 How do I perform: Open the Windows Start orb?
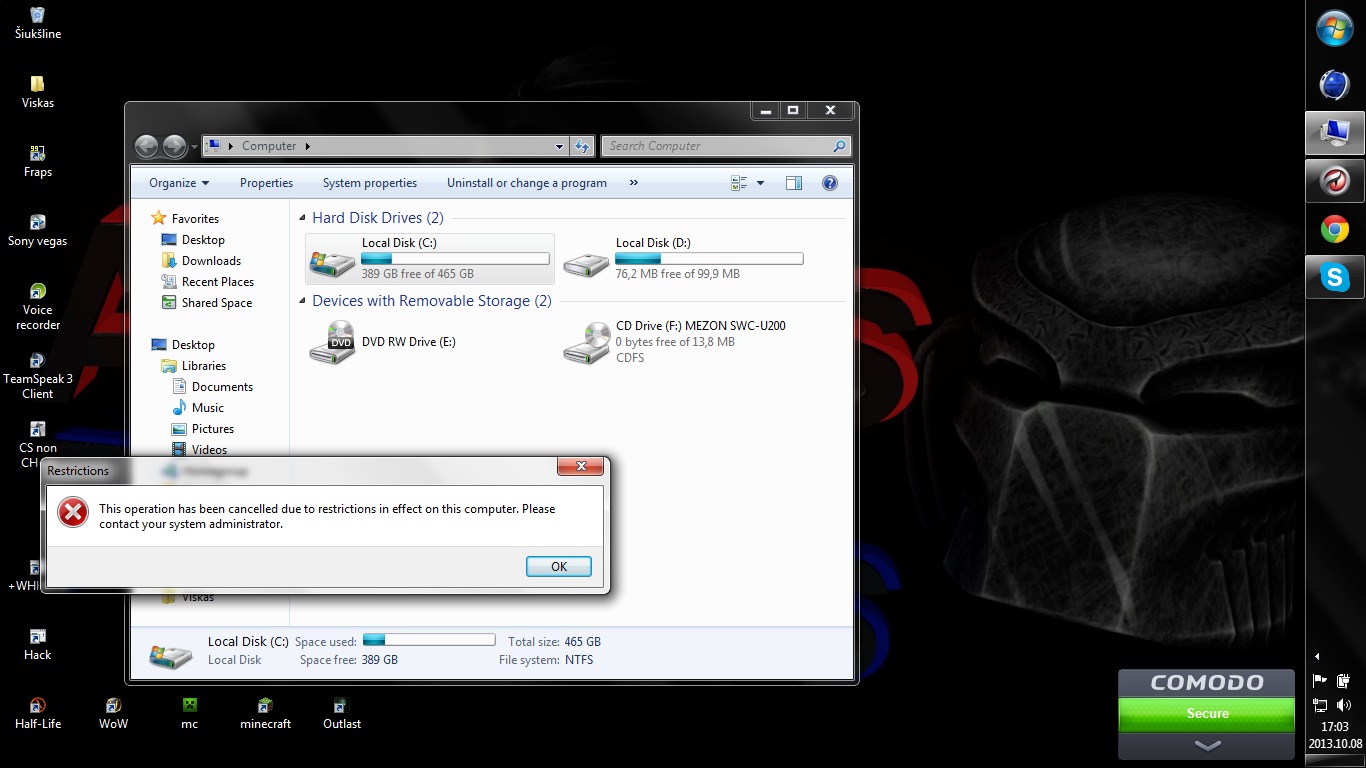pyautogui.click(x=1335, y=28)
